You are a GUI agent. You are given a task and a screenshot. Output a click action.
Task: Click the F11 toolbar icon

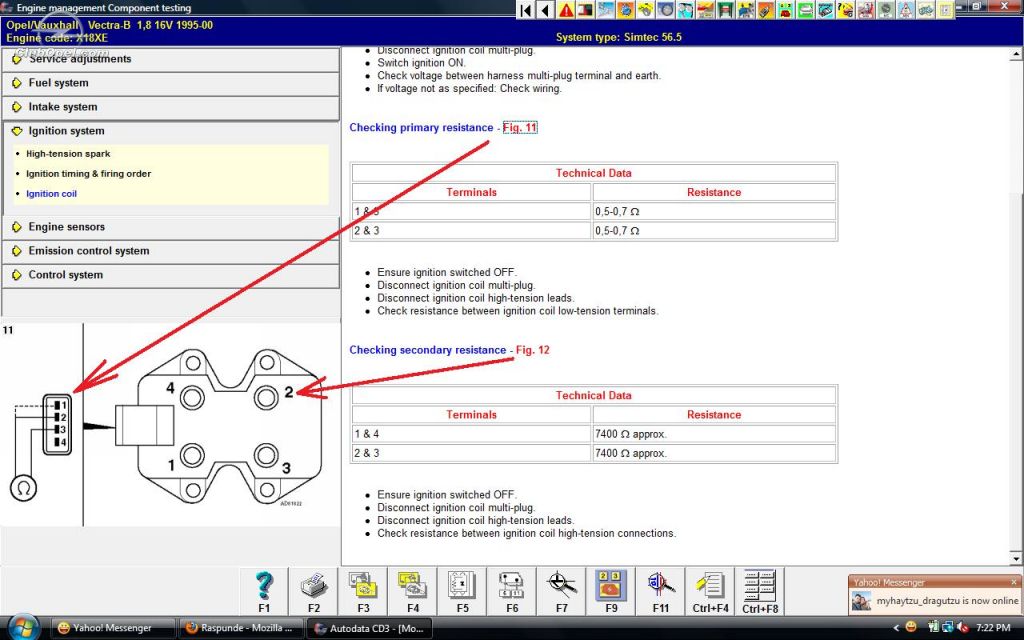tap(661, 591)
